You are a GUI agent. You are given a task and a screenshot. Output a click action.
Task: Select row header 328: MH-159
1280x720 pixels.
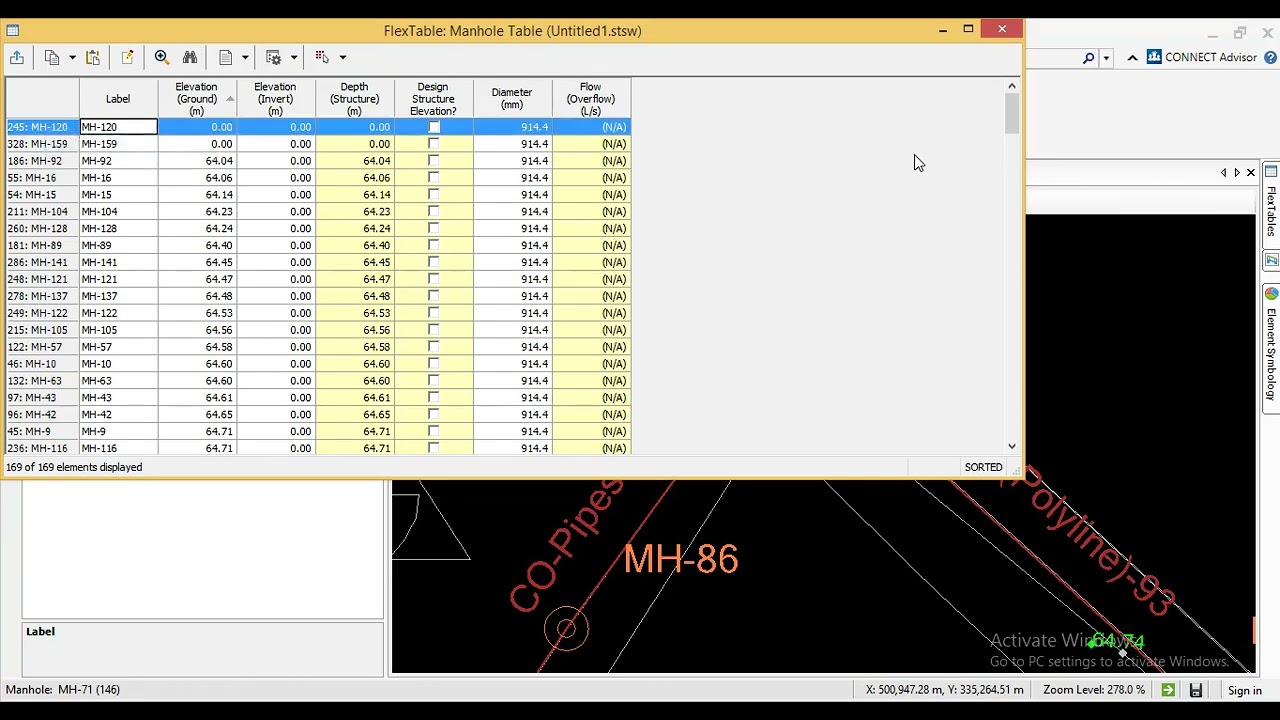click(42, 144)
